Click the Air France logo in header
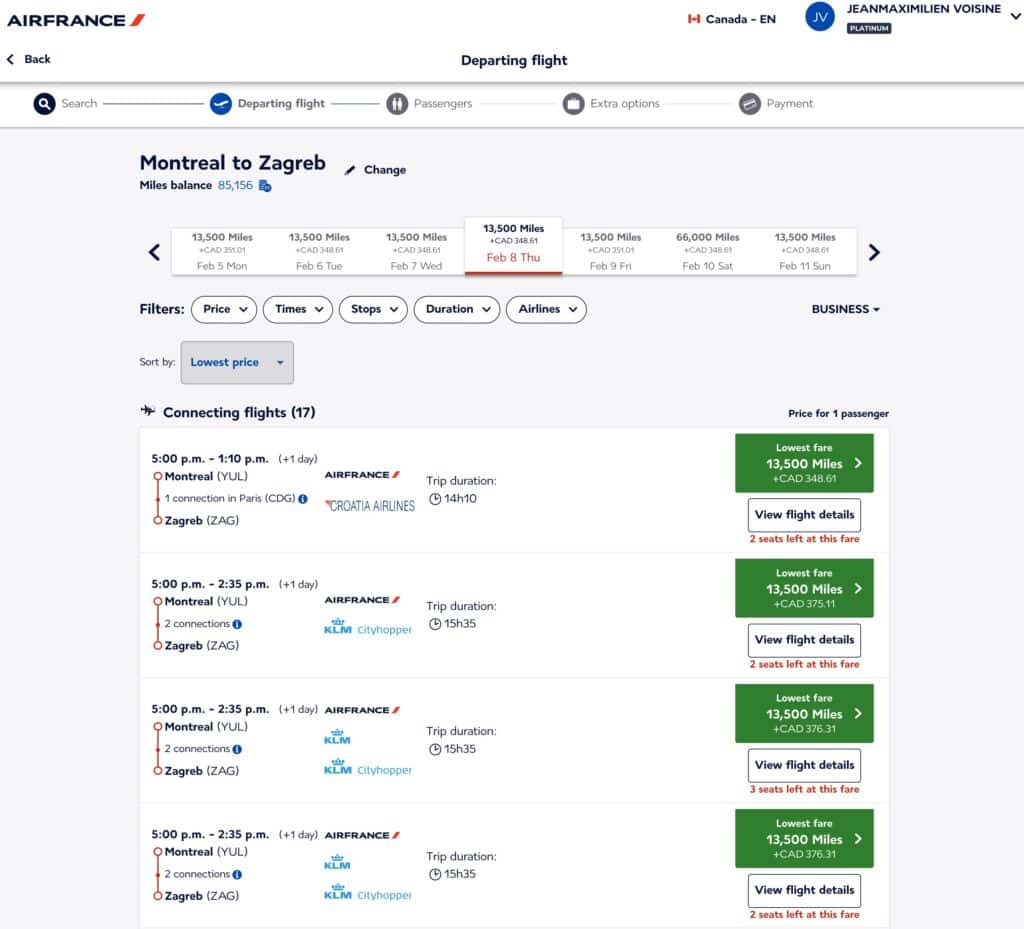This screenshot has width=1024, height=929. click(76, 20)
